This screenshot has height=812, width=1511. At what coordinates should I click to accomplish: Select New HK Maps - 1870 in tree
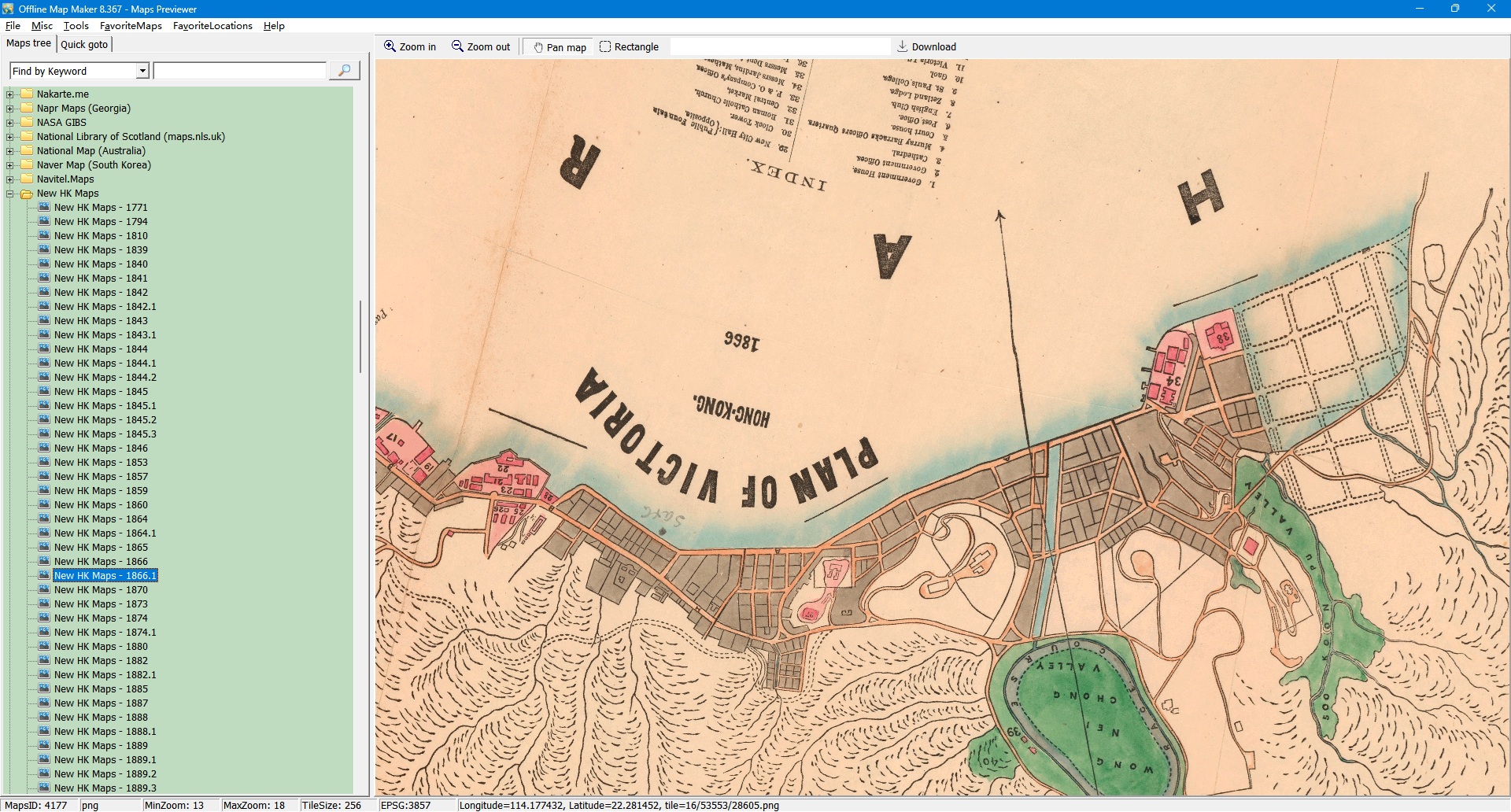click(101, 590)
